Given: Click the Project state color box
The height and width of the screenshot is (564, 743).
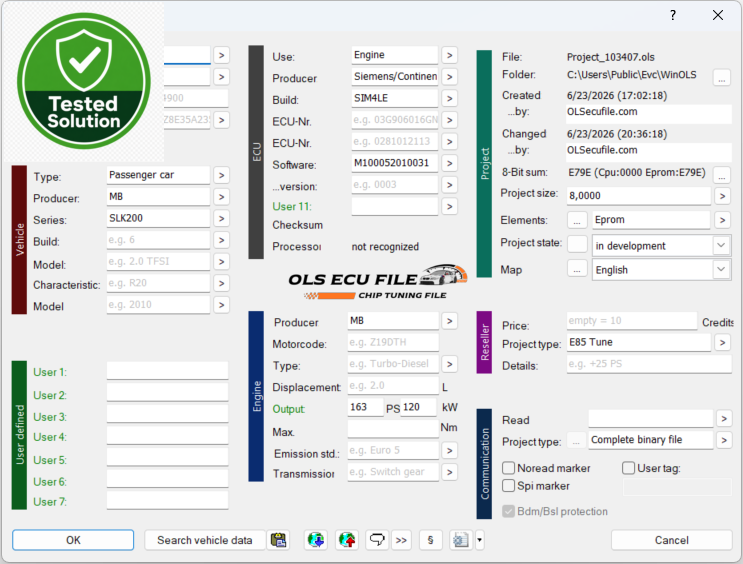Looking at the screenshot, I should coord(577,244).
